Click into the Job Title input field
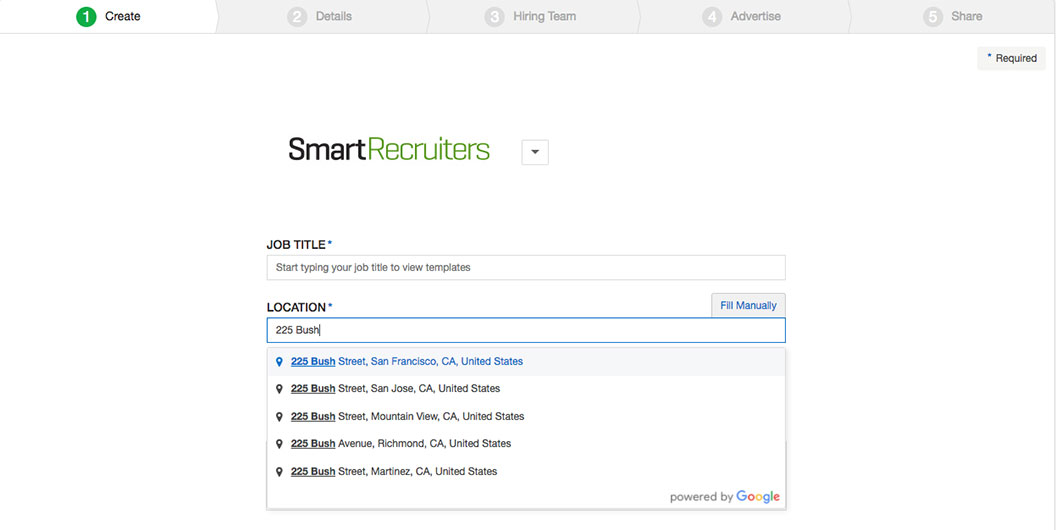This screenshot has height=530, width=1056. tap(526, 268)
